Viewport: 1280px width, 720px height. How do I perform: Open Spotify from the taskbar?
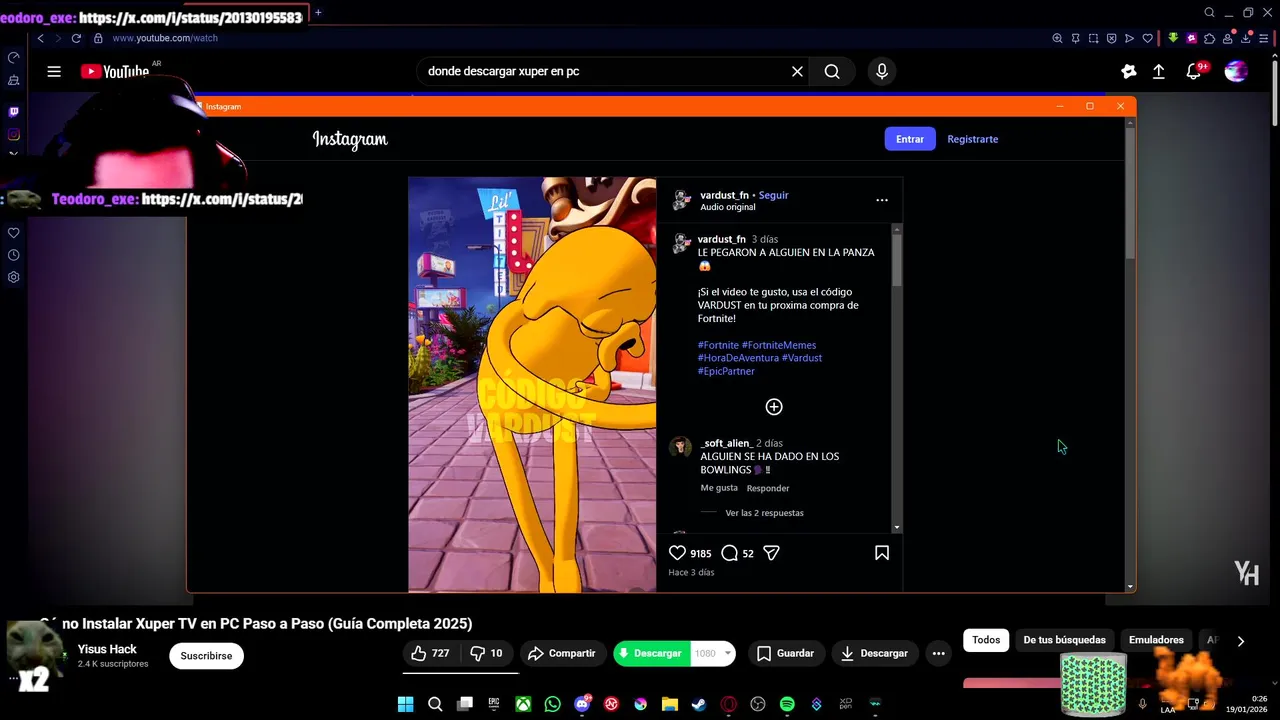pyautogui.click(x=787, y=704)
